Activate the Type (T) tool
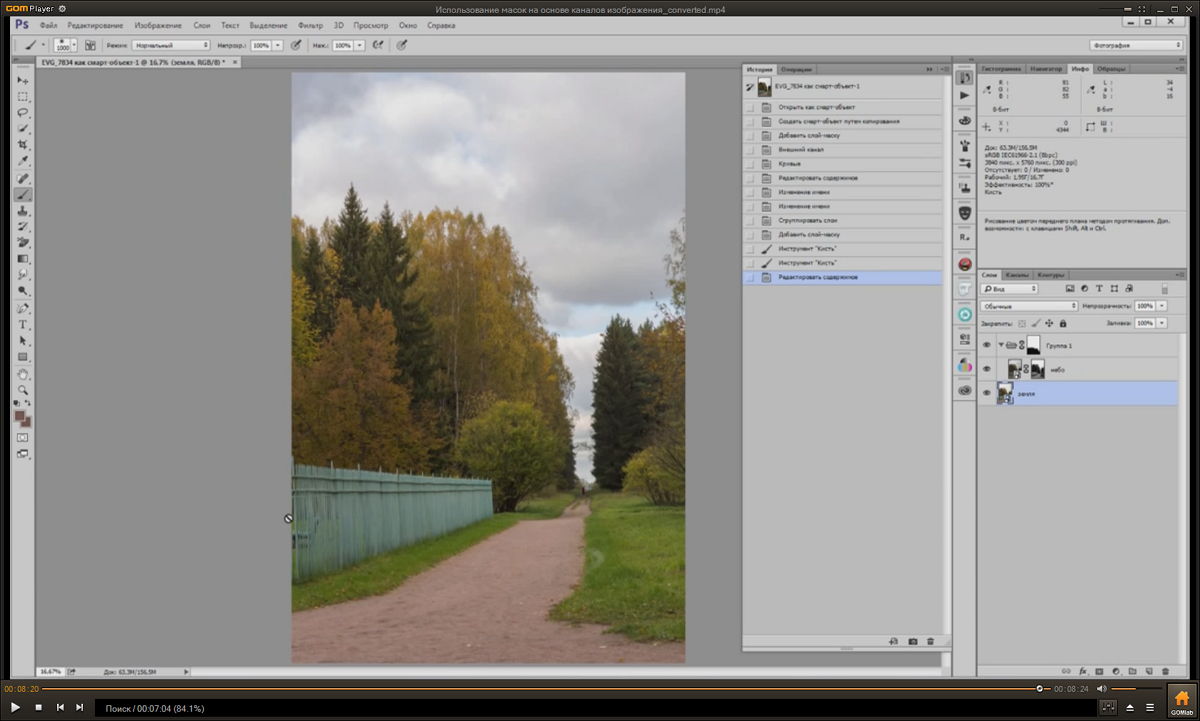This screenshot has height=721, width=1200. [22, 325]
